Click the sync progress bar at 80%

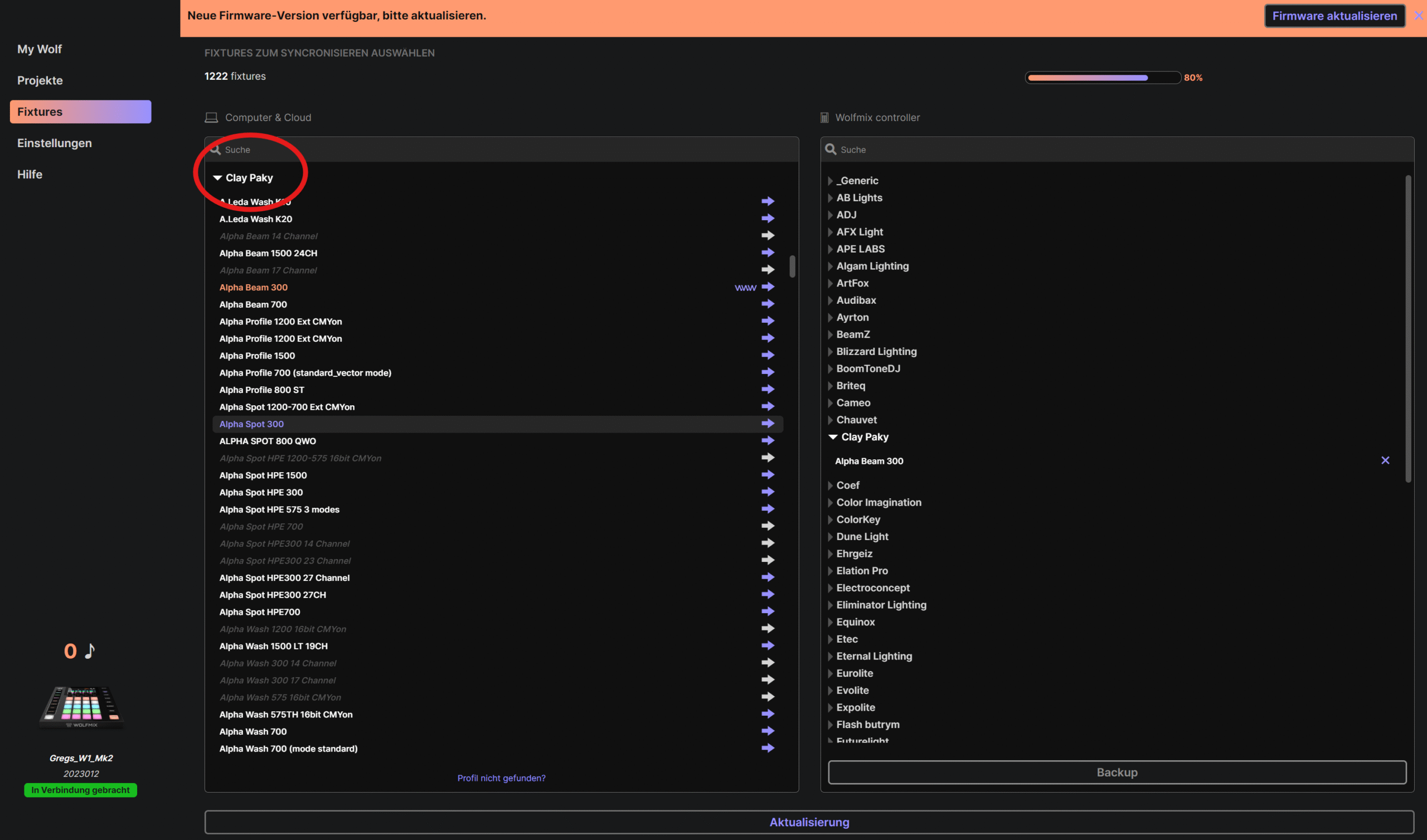(1102, 77)
